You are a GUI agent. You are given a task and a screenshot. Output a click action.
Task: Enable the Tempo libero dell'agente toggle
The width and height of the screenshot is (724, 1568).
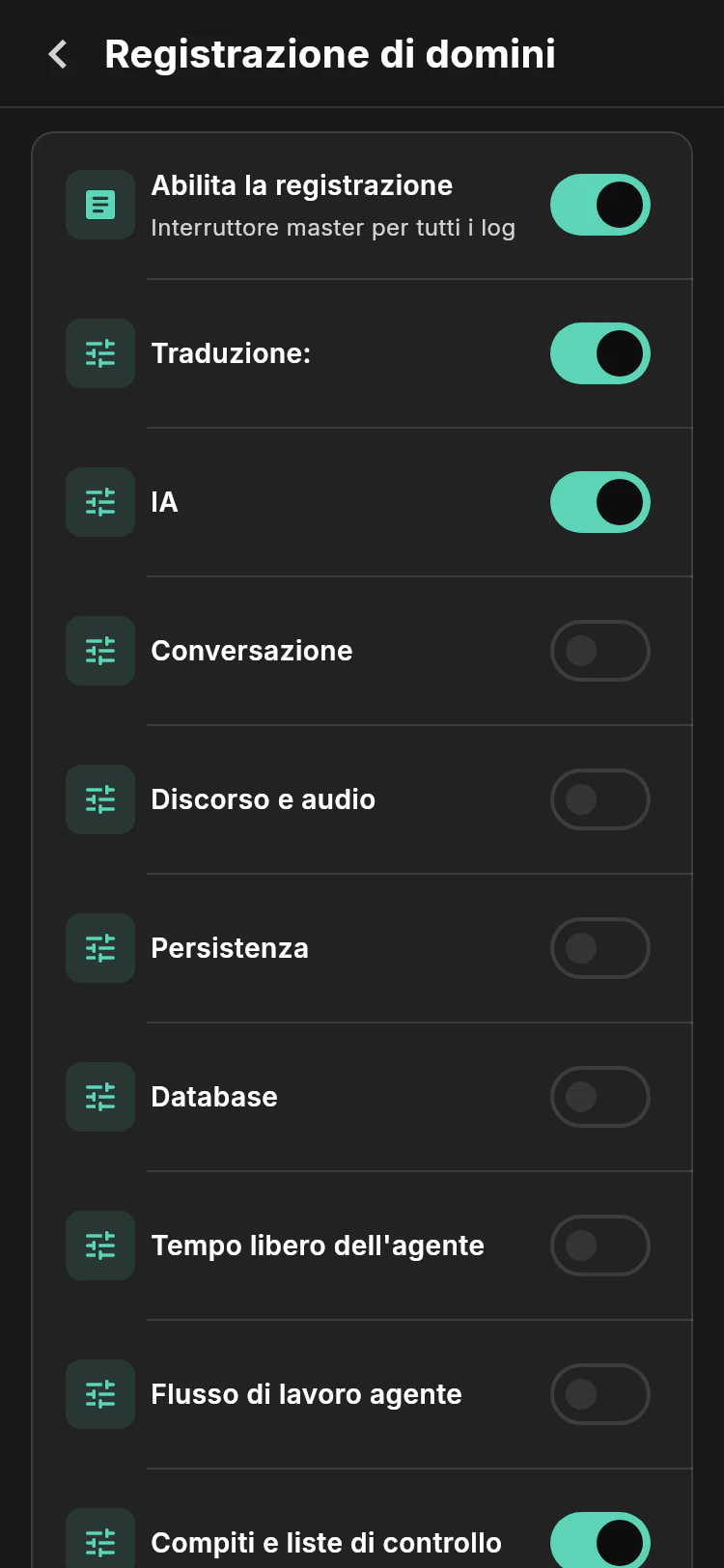pyautogui.click(x=600, y=1246)
